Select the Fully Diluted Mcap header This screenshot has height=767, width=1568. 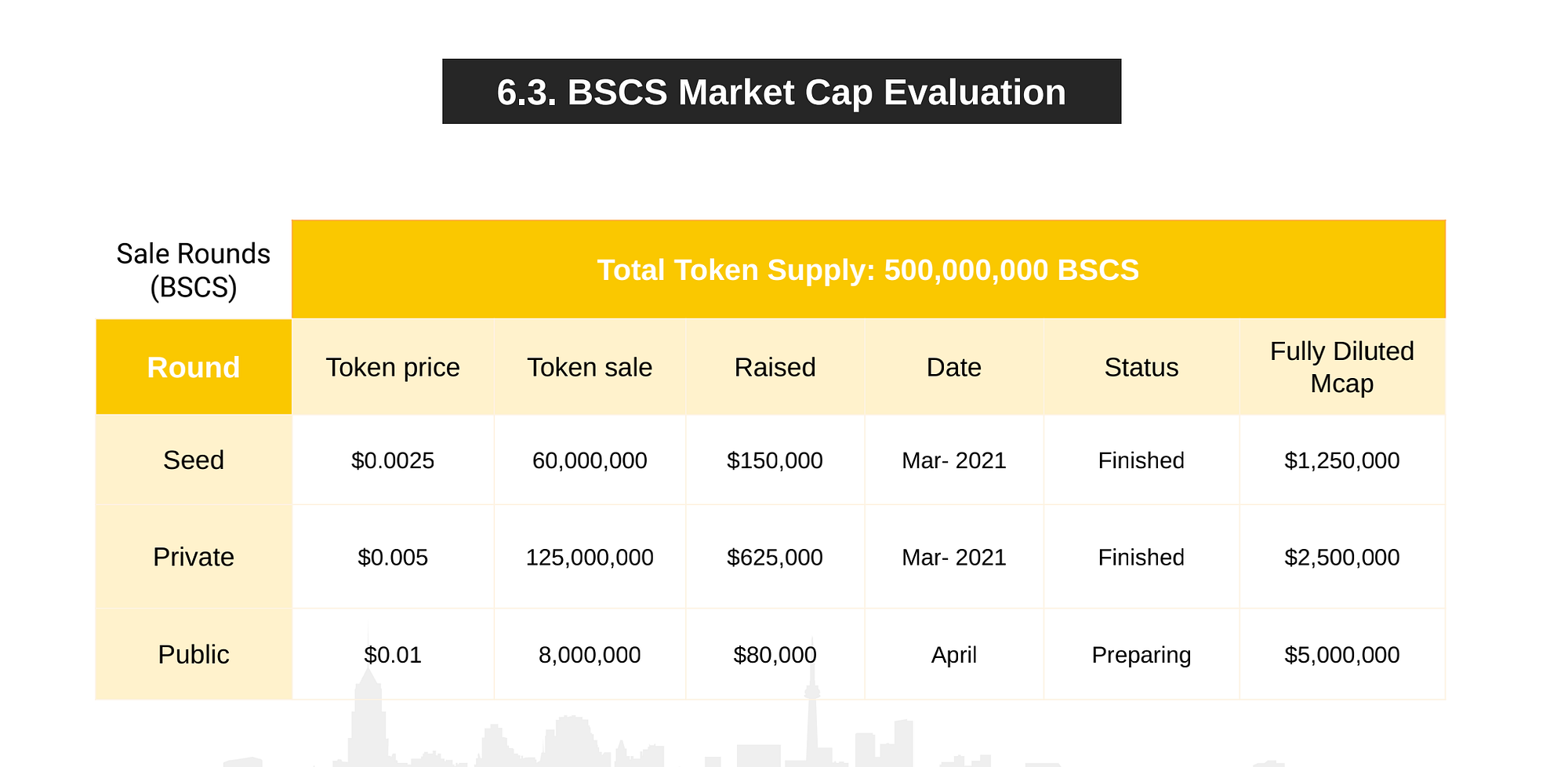click(1342, 367)
